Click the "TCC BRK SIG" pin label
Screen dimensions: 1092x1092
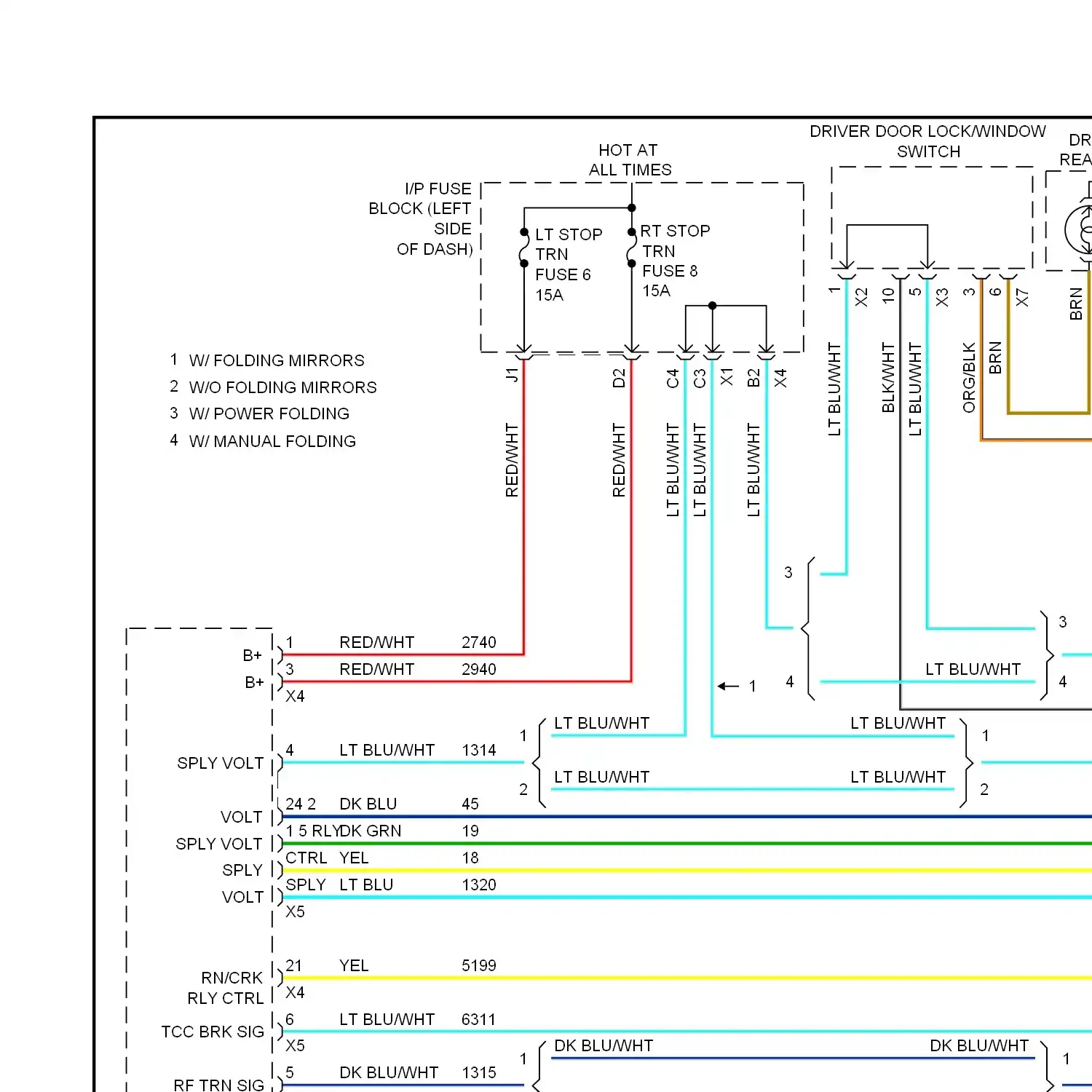pyautogui.click(x=213, y=1032)
